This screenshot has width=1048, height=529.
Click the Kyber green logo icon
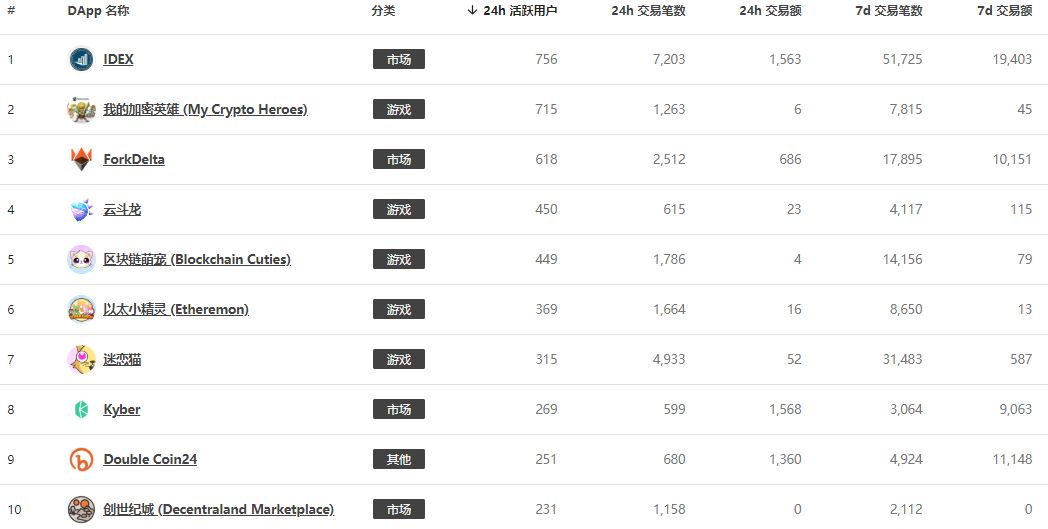82,409
